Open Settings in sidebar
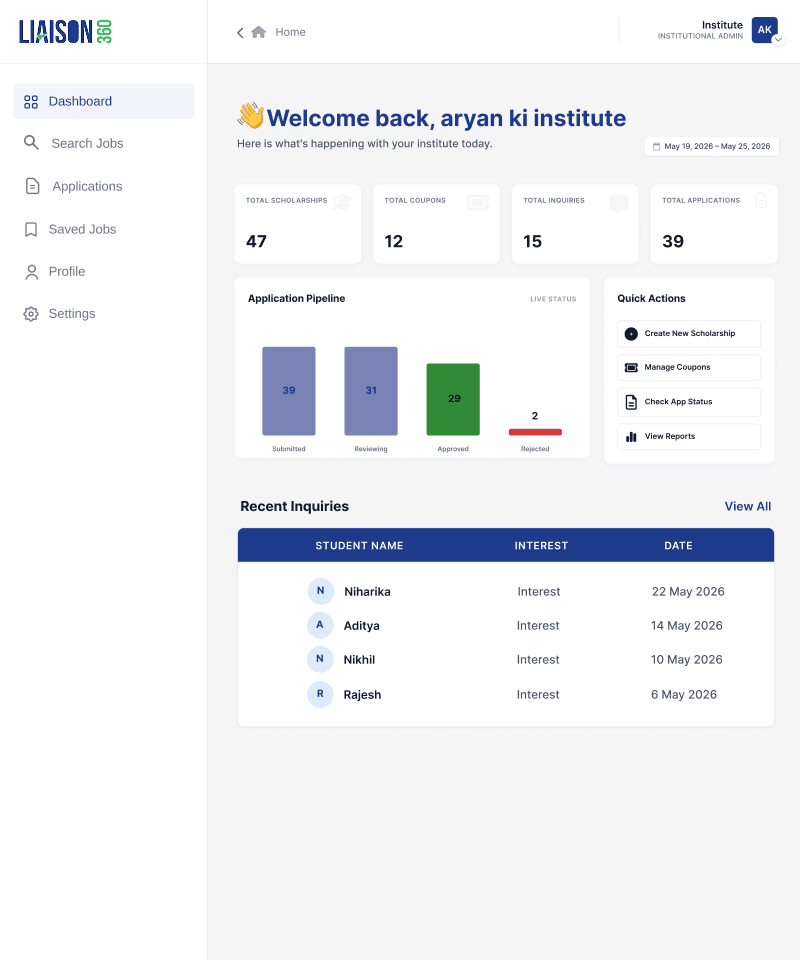This screenshot has width=800, height=960. [x=72, y=313]
